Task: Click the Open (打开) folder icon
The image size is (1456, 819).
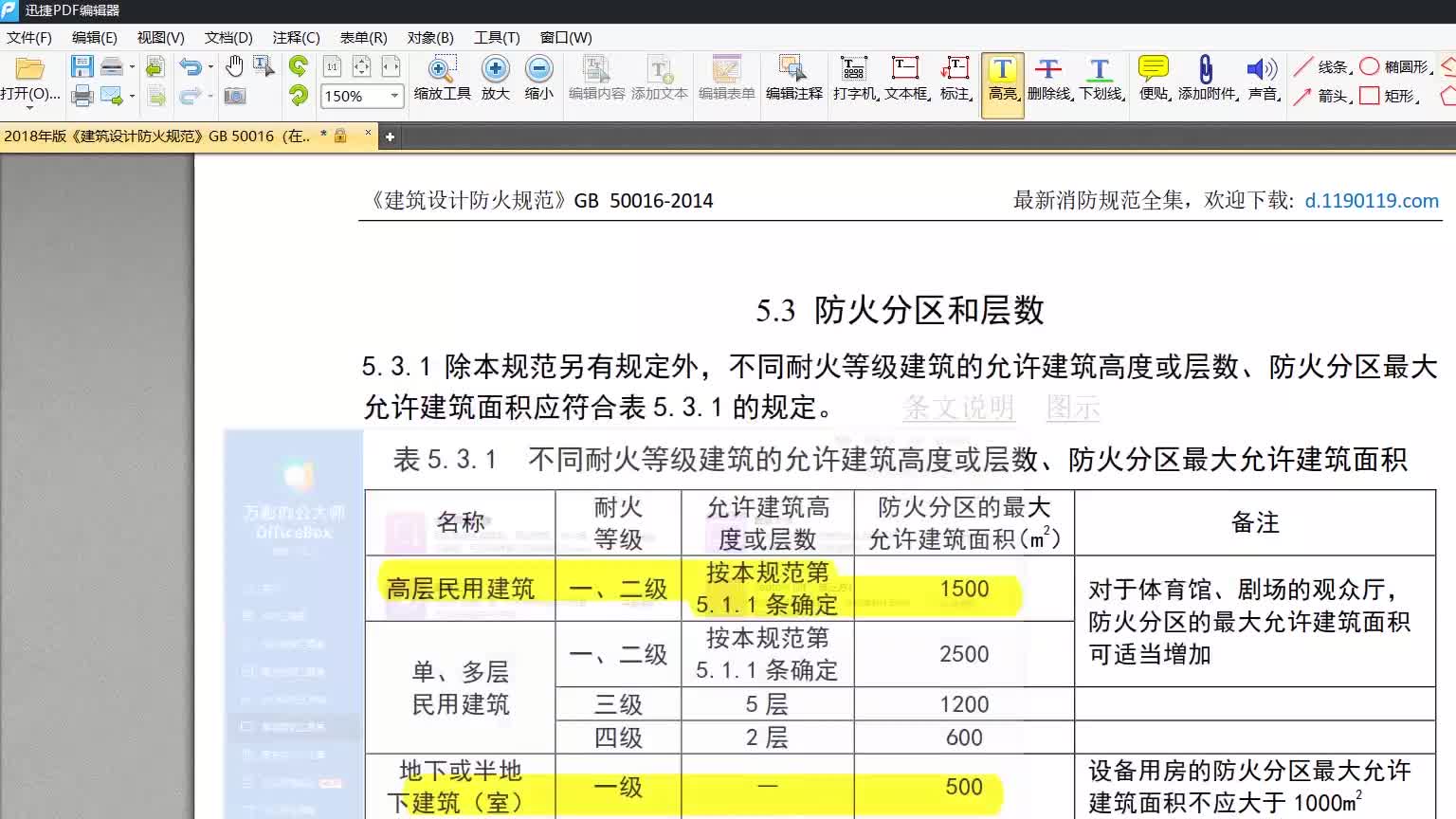Action: [x=29, y=68]
